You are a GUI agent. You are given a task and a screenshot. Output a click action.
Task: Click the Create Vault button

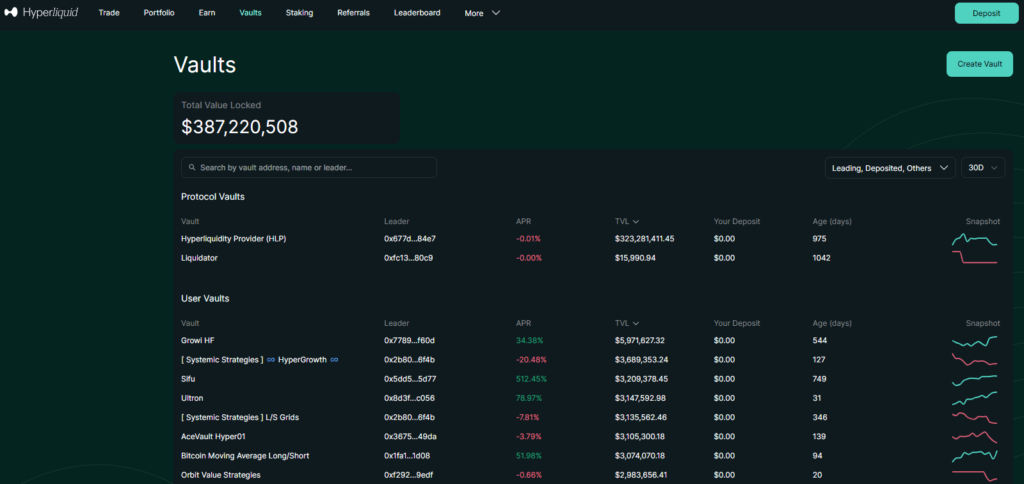pos(979,64)
